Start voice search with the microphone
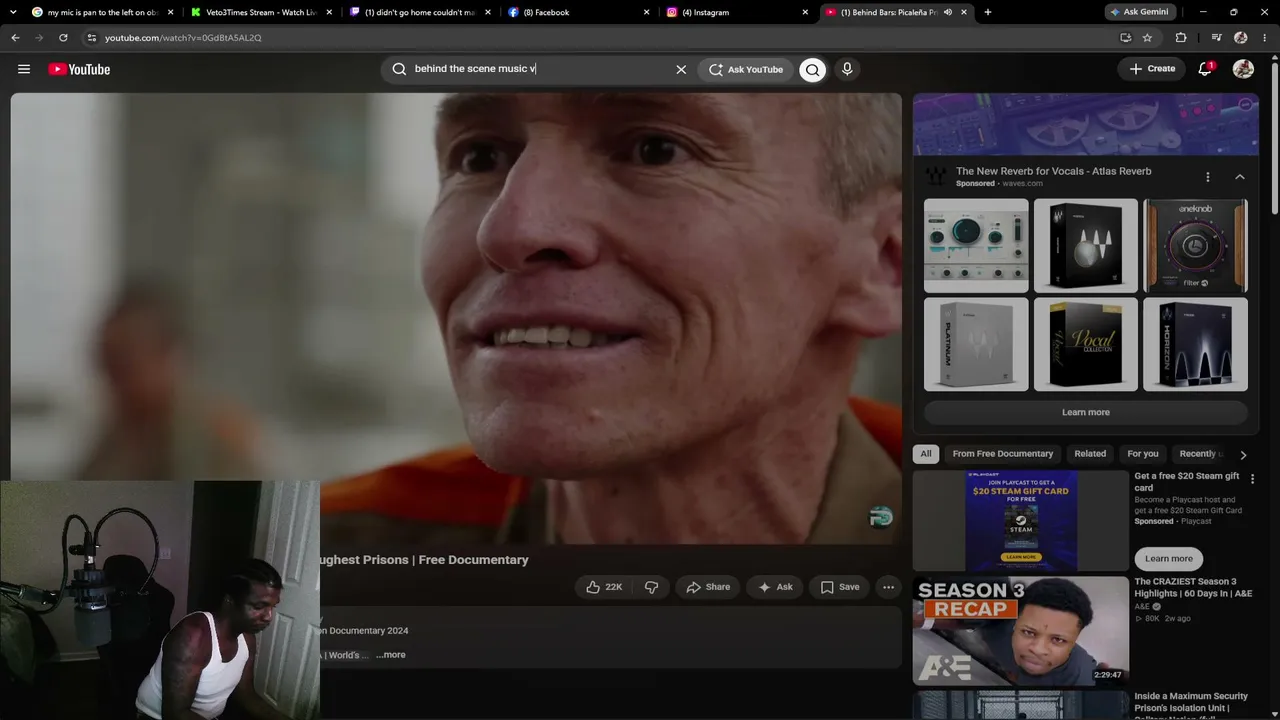The image size is (1280, 720). [x=847, y=69]
